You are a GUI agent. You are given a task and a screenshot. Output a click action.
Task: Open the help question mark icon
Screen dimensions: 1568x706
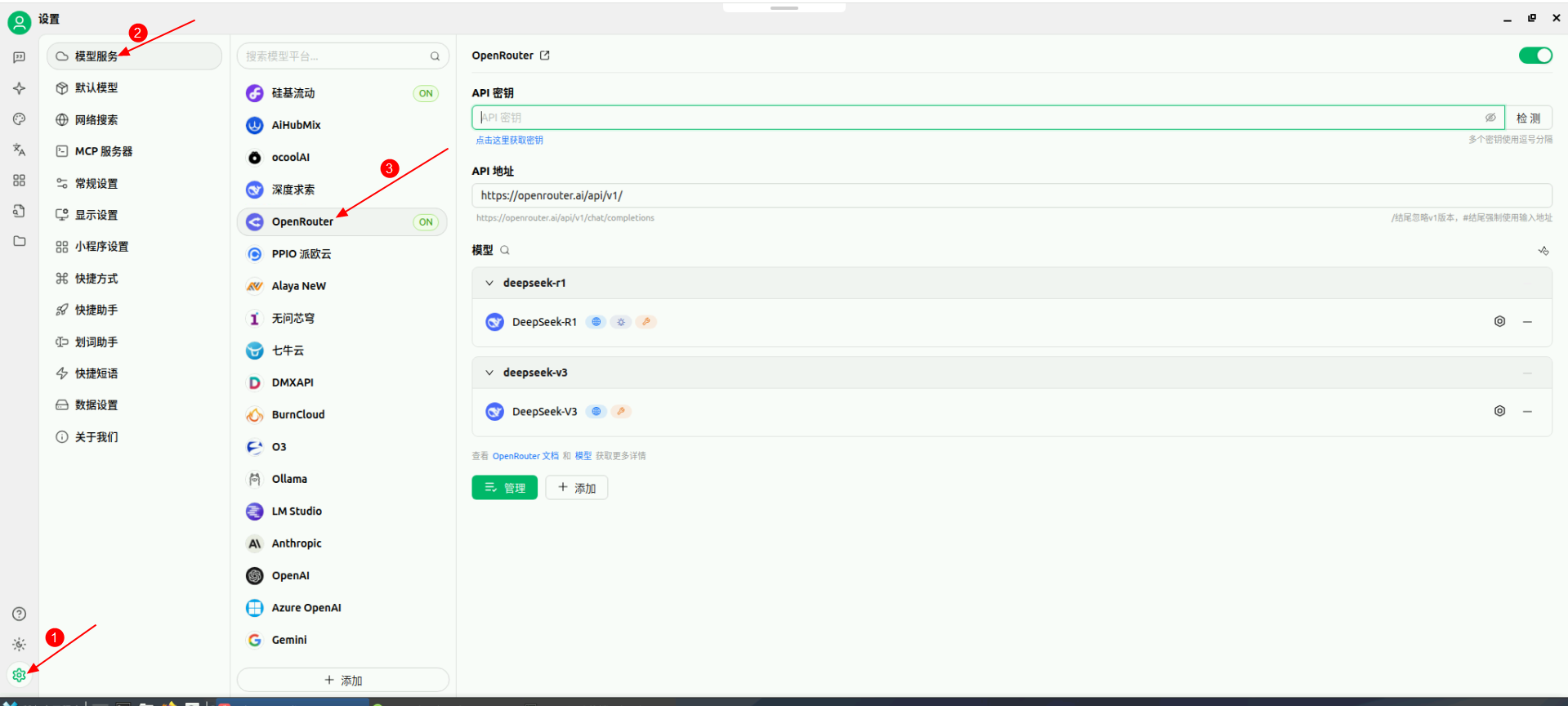click(x=20, y=614)
